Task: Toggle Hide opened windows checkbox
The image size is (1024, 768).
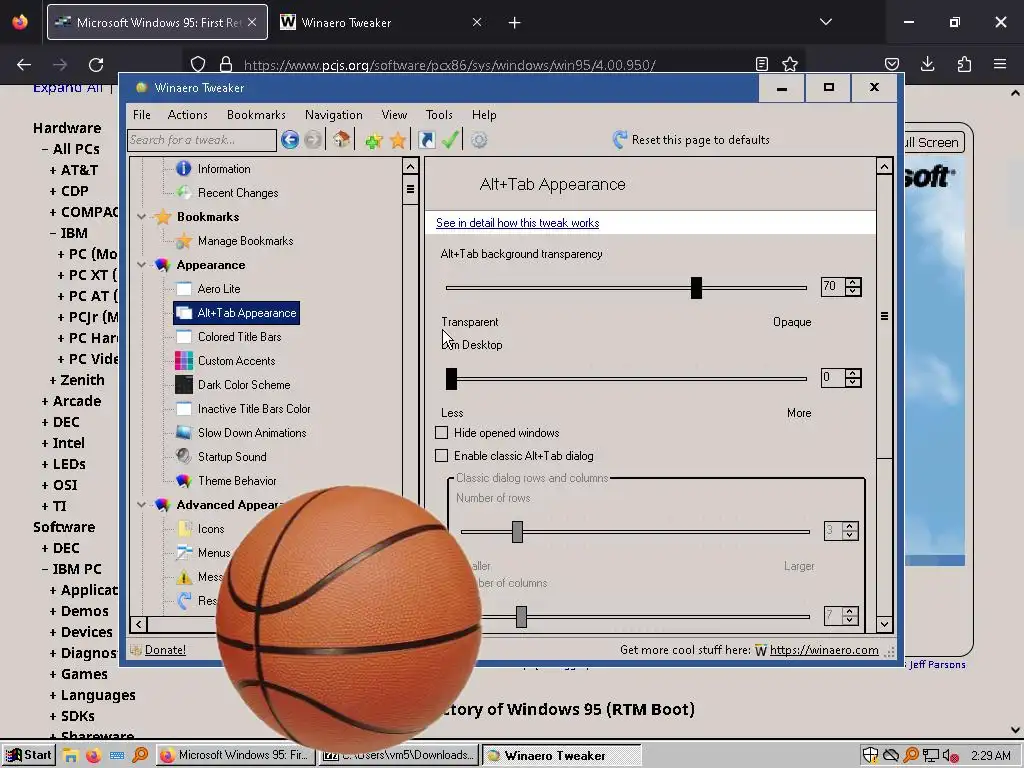Action: [x=441, y=433]
